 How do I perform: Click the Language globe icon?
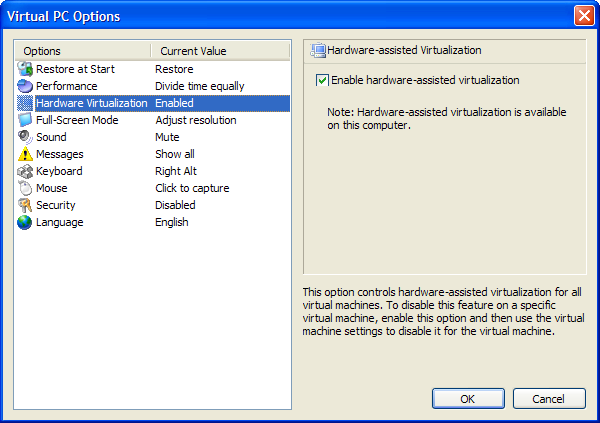25,222
